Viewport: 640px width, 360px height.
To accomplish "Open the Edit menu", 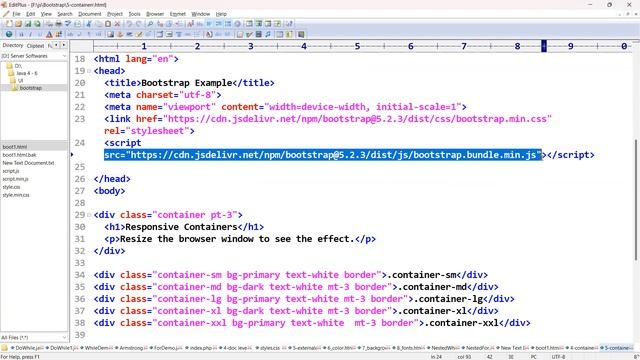I will [x=31, y=14].
